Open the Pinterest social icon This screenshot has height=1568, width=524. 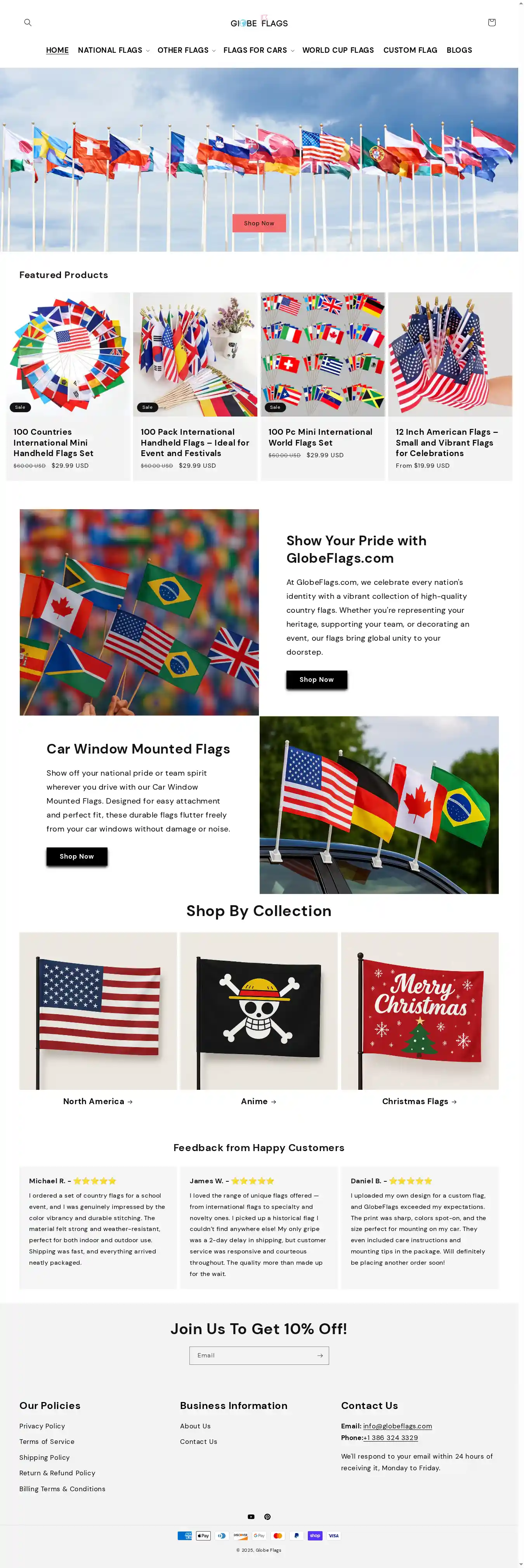pyautogui.click(x=267, y=1516)
